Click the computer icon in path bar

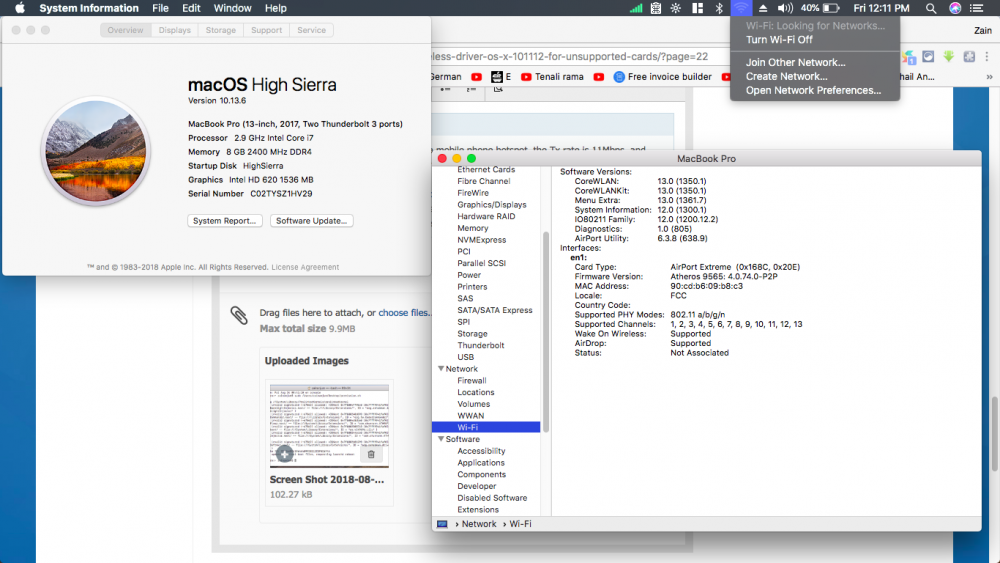(442, 524)
